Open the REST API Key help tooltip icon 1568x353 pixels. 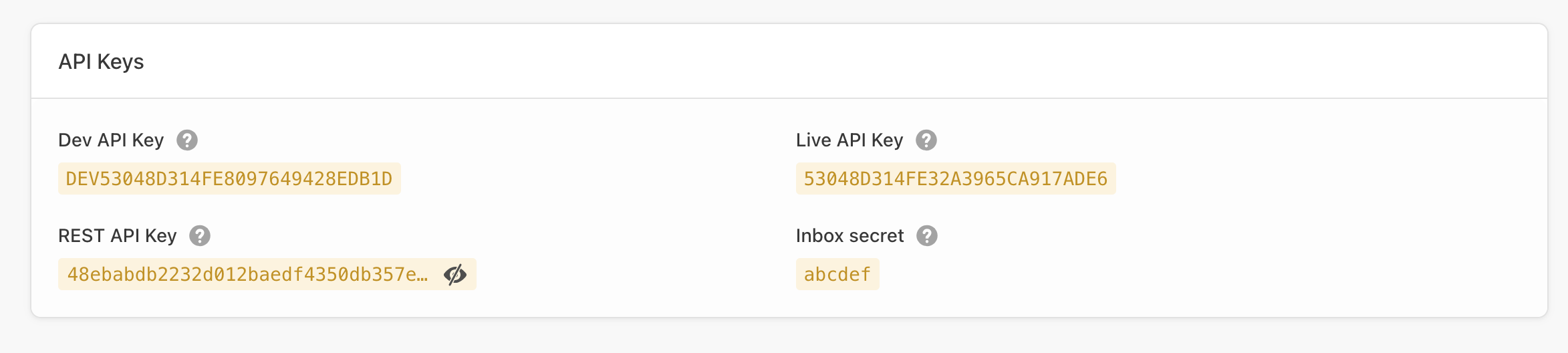[x=200, y=236]
